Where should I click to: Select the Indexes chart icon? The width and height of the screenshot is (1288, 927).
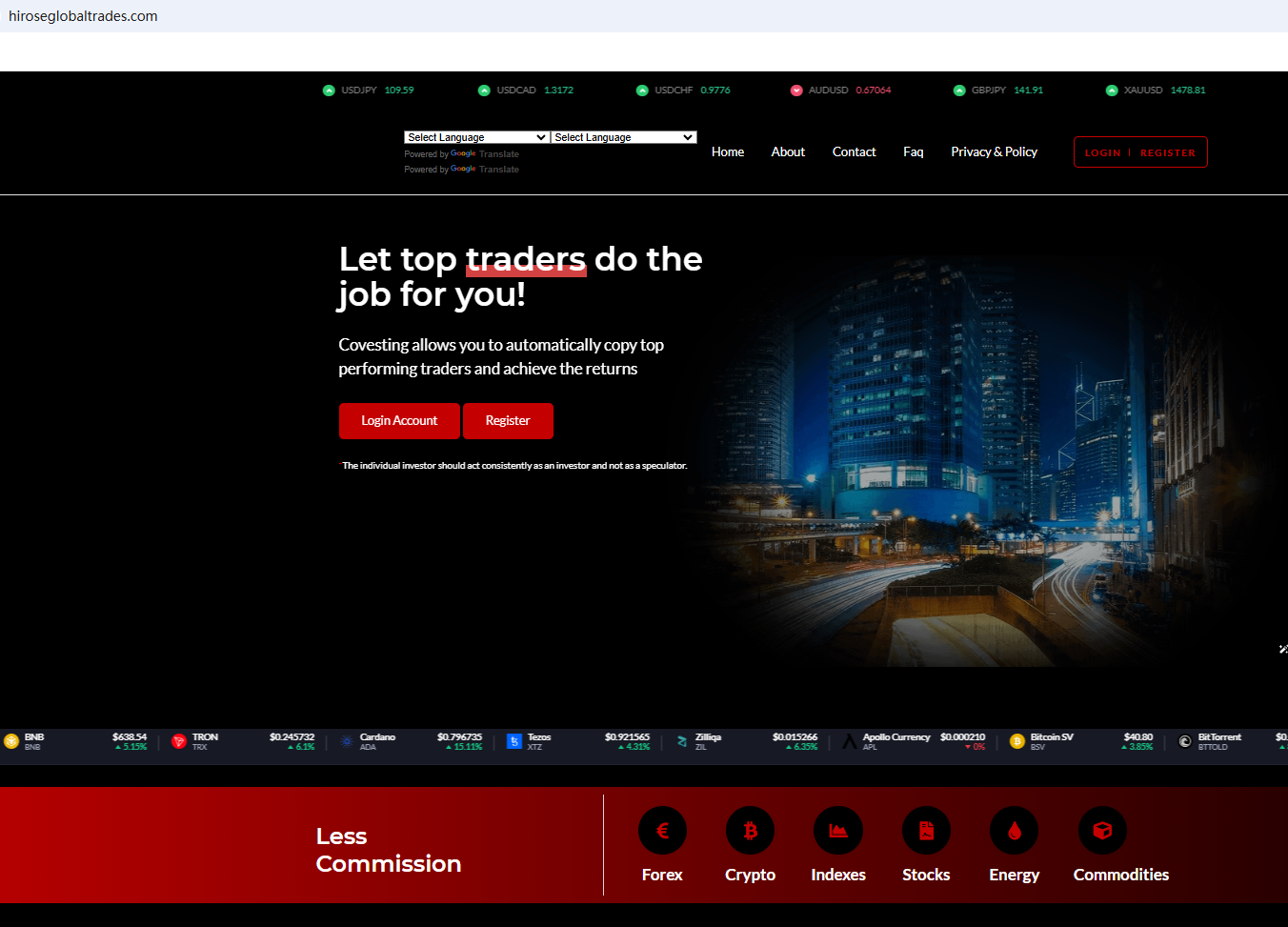(x=838, y=831)
